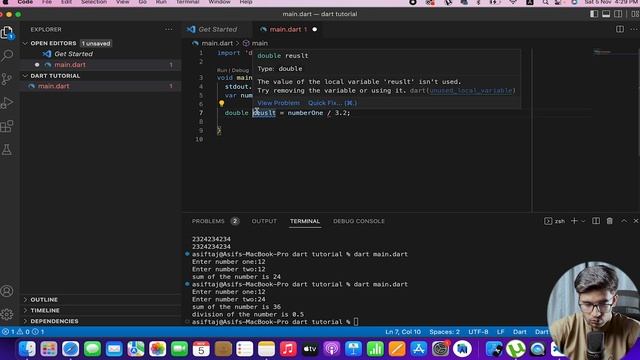The width and height of the screenshot is (640, 360).
Task: Open Music app in the Dock
Action: pyautogui.click(x=288, y=349)
